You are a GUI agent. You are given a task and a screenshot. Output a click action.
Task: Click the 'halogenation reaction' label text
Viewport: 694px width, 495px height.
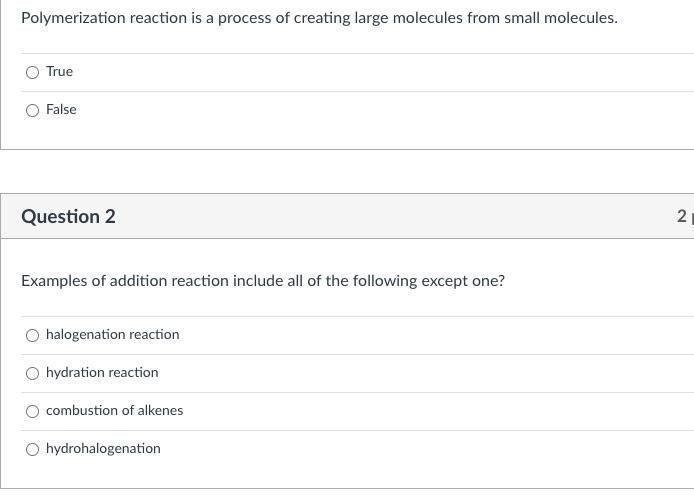point(112,335)
